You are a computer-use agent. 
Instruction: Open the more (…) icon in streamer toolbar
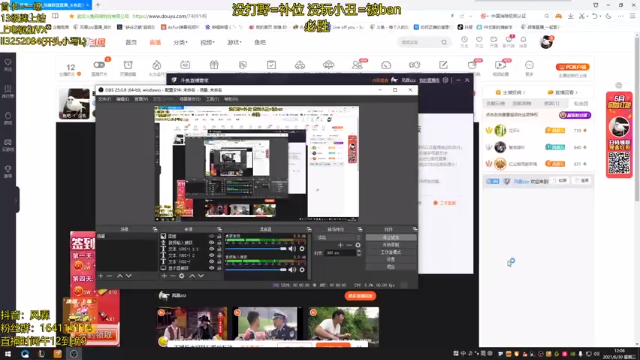tap(529, 65)
